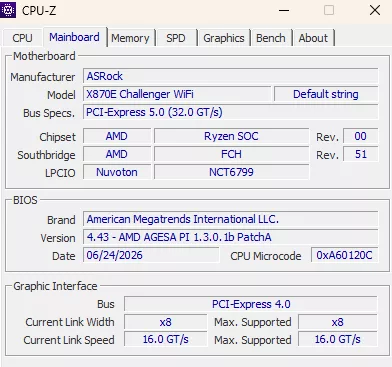Click the American Megatrends International LLC. field

(x=231, y=219)
